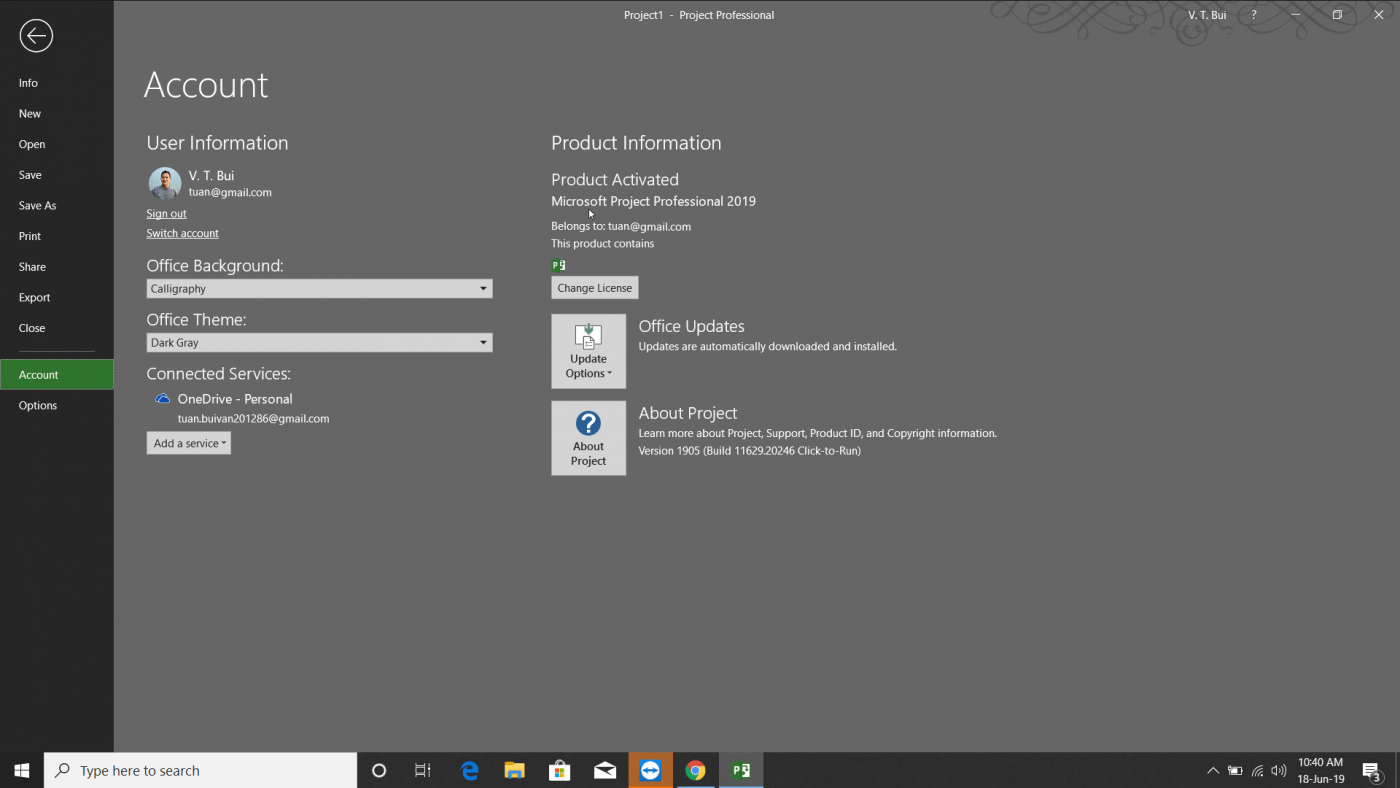Open the TeamViewer icon on the taskbar
This screenshot has width=1400, height=788.
(650, 770)
